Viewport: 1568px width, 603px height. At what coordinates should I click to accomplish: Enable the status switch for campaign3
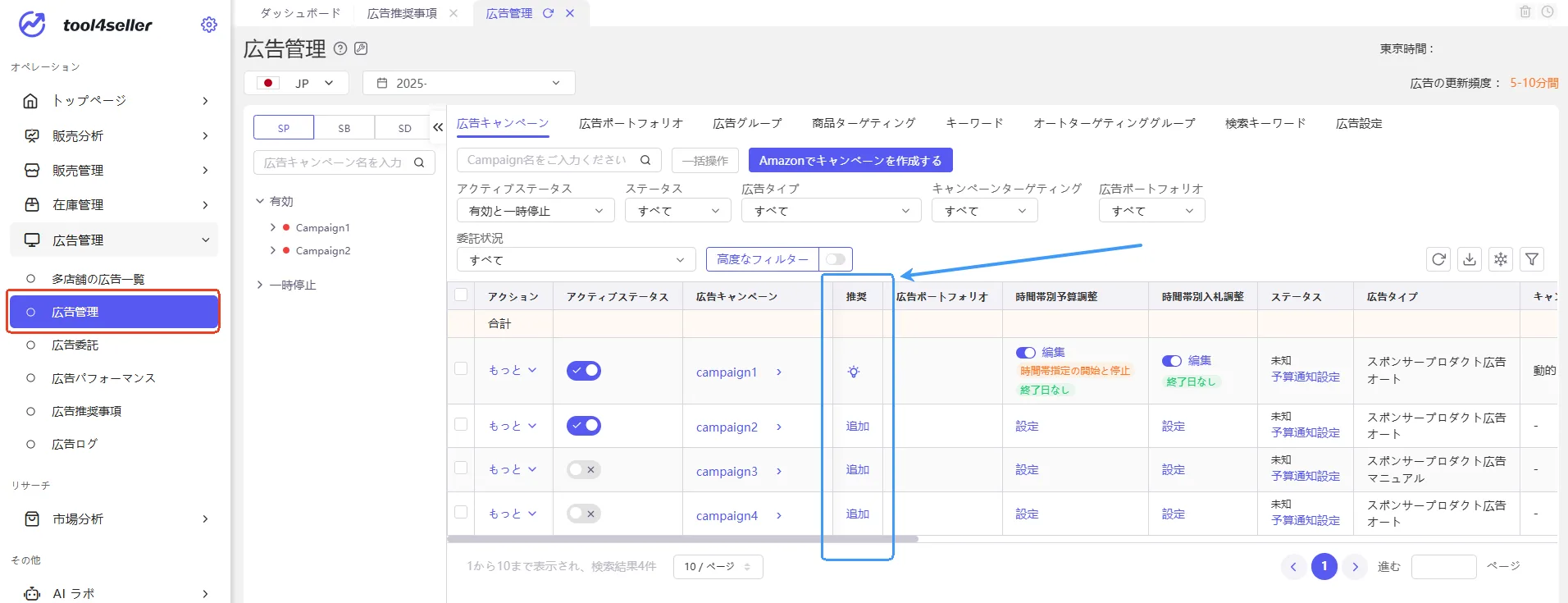point(584,470)
